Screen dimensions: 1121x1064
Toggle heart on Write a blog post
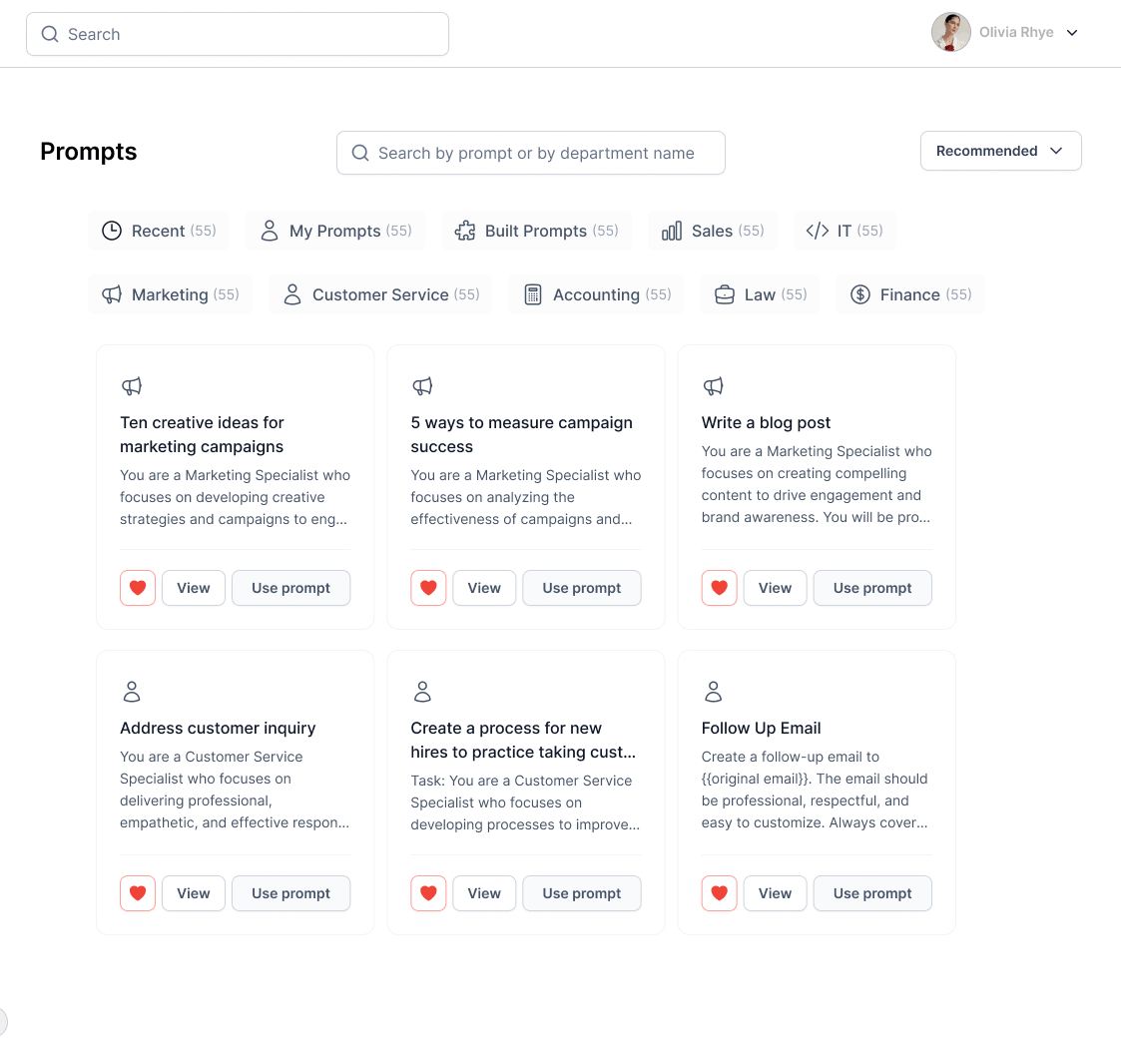(719, 588)
